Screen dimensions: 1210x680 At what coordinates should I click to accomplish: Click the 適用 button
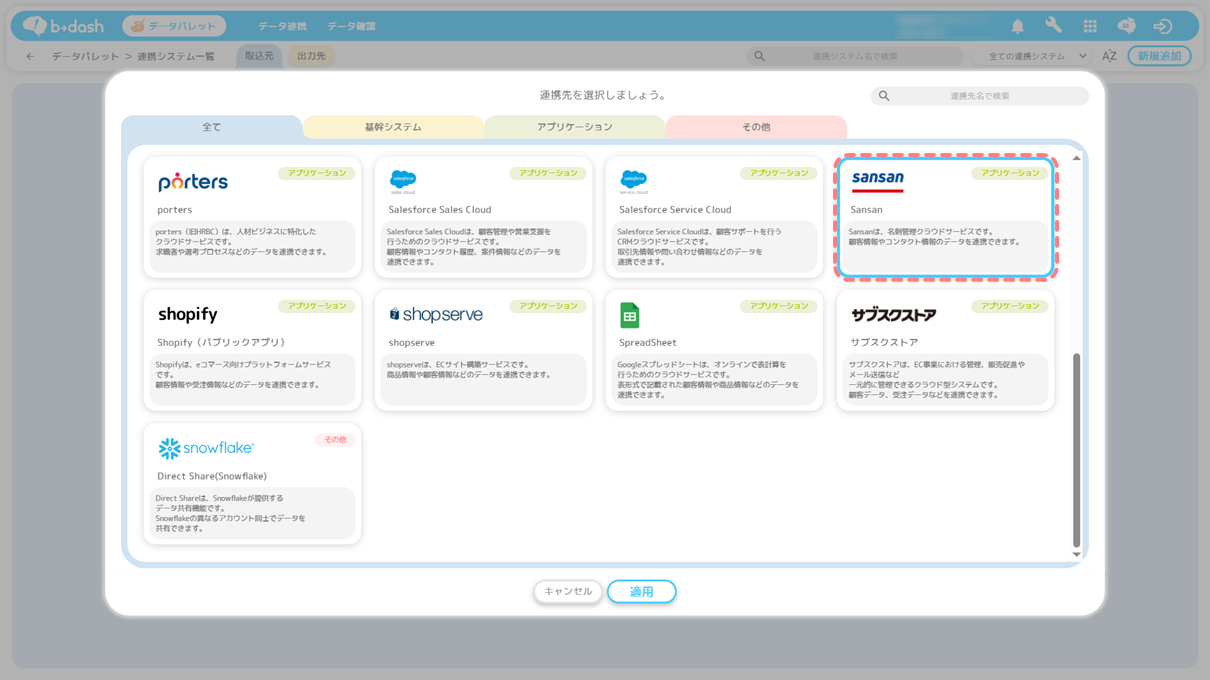click(x=642, y=592)
